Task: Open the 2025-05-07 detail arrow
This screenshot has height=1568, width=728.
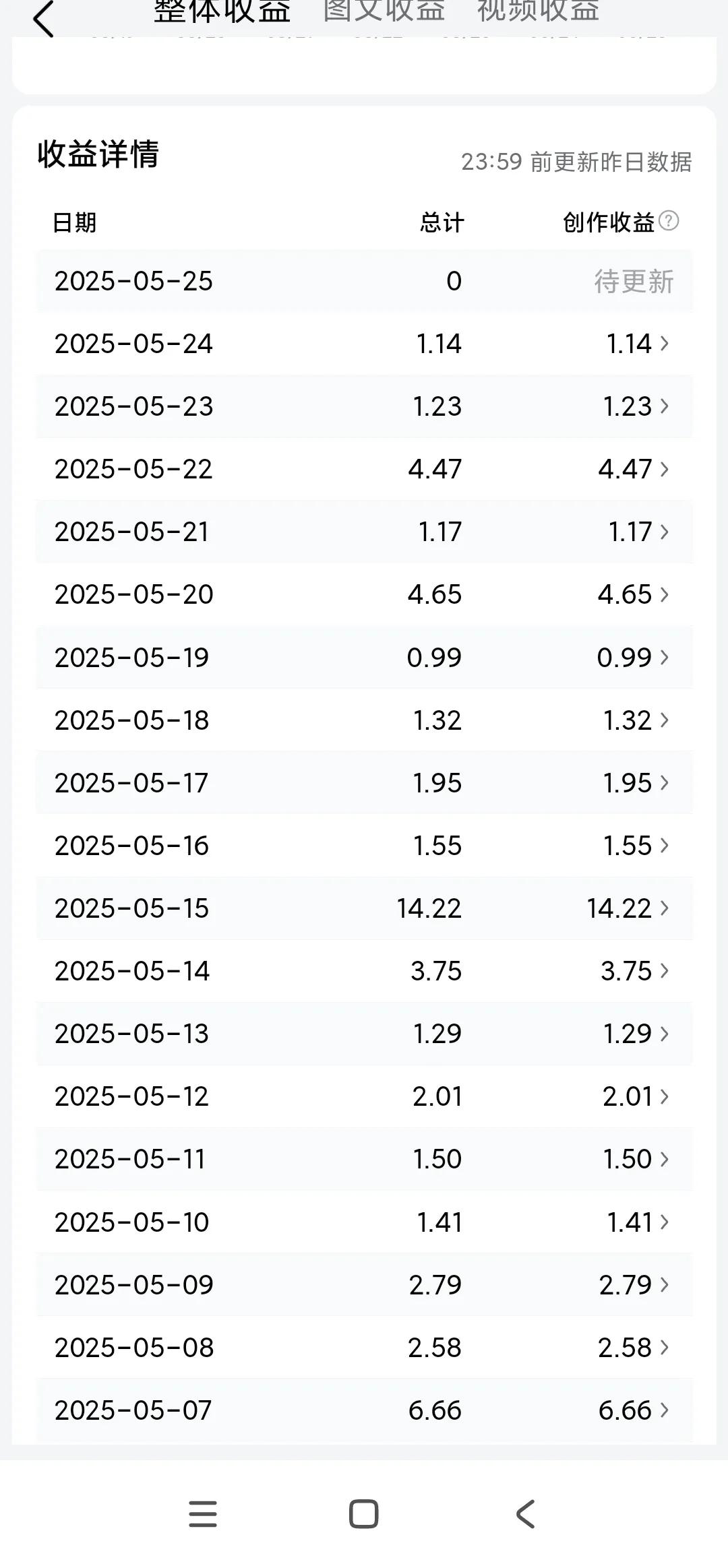Action: tap(665, 1410)
